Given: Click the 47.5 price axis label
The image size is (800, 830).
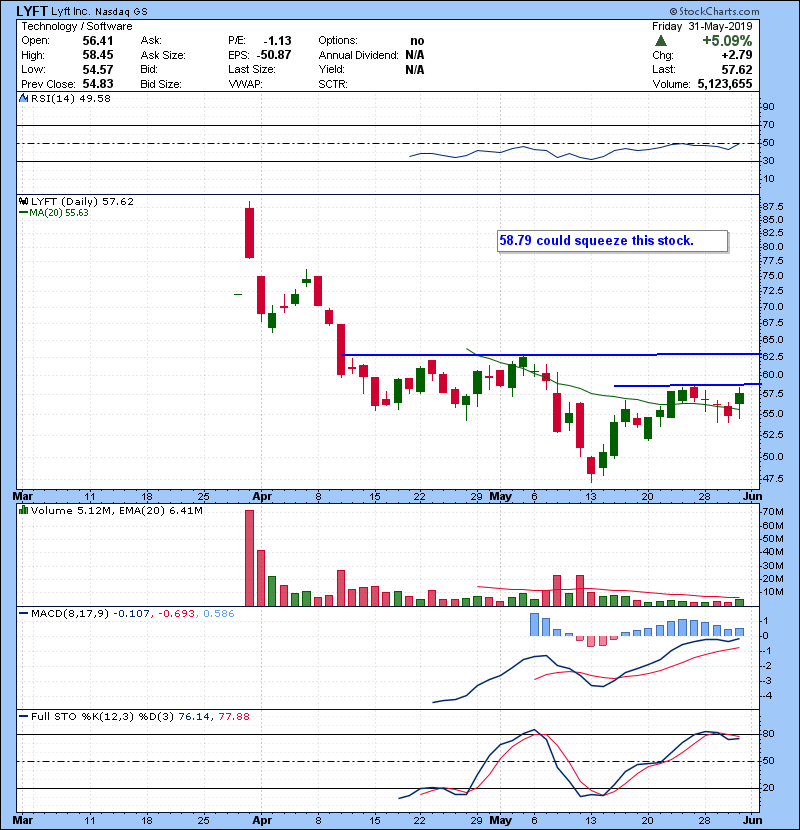Looking at the screenshot, I should [x=773, y=479].
